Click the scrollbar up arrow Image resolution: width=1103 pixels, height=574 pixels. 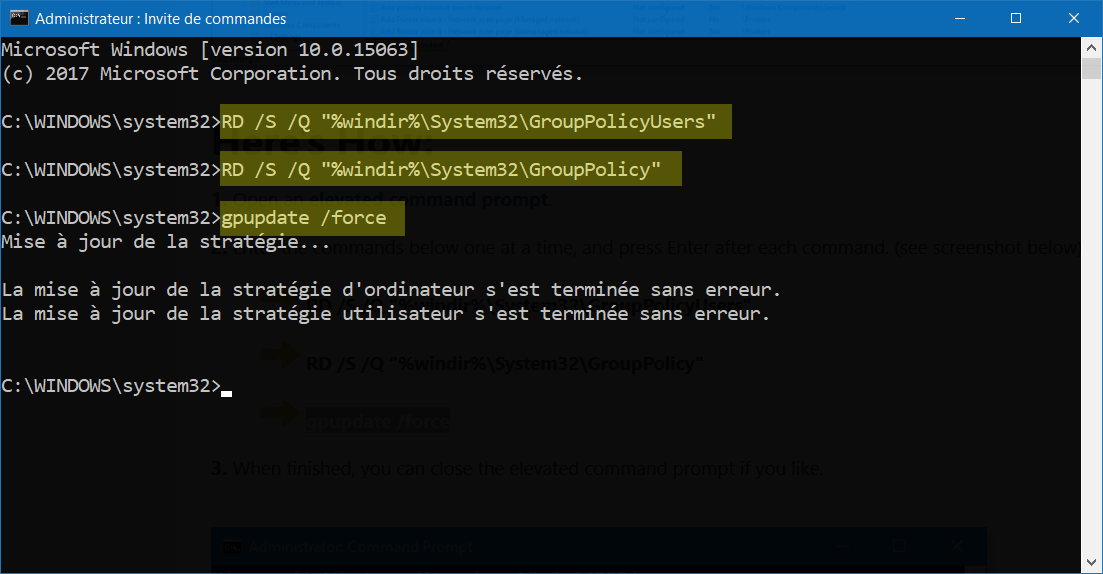[1091, 48]
